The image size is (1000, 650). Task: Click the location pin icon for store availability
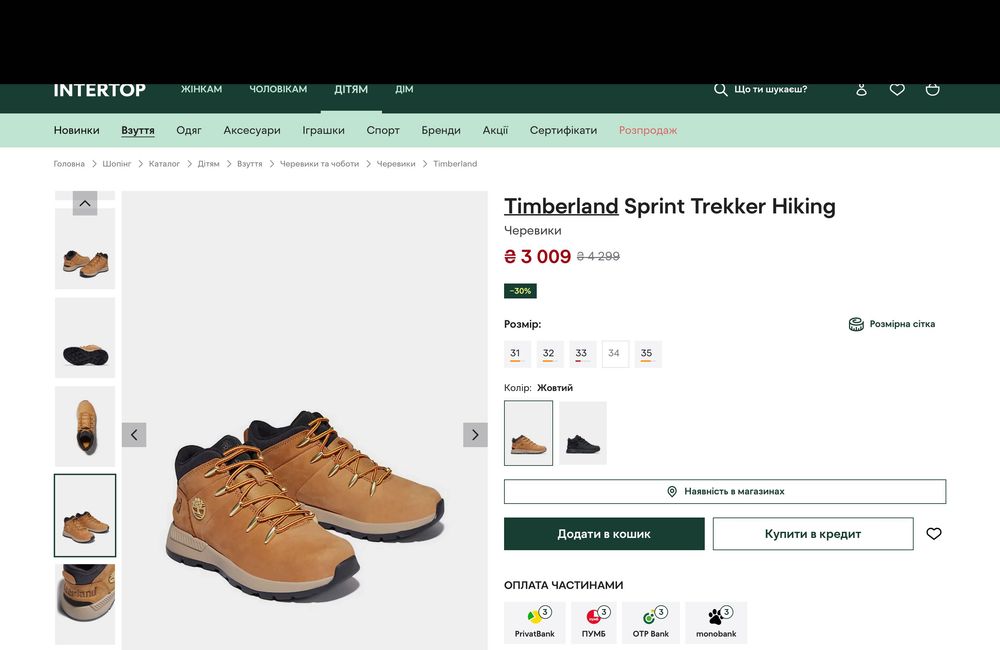[x=672, y=491]
